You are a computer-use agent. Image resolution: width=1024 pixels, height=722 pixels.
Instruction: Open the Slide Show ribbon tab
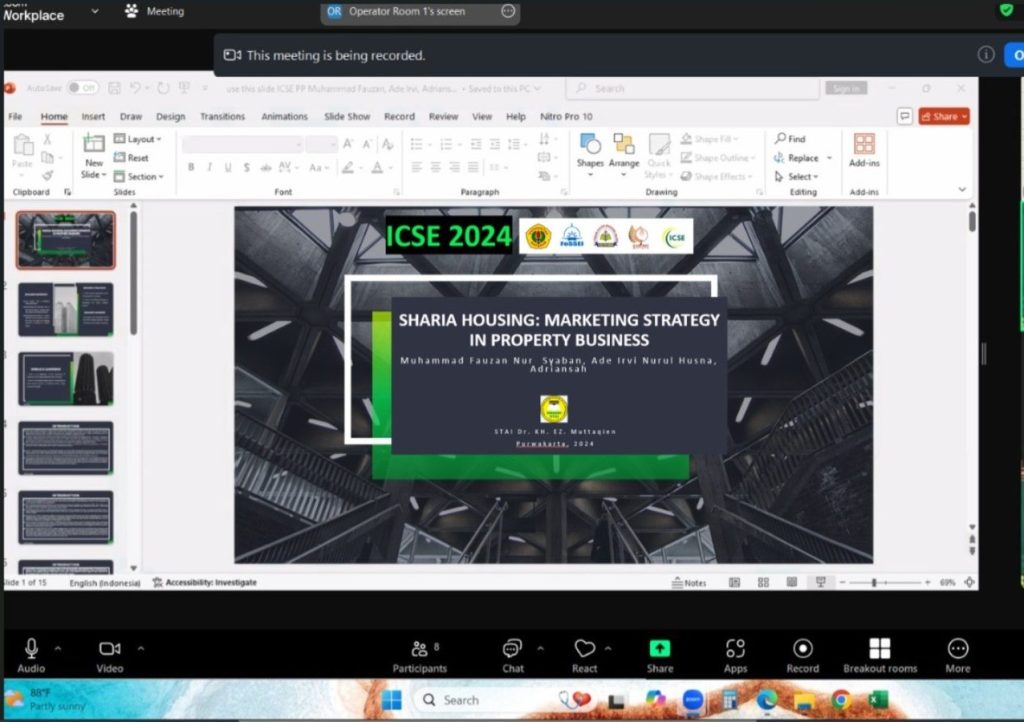pos(347,117)
